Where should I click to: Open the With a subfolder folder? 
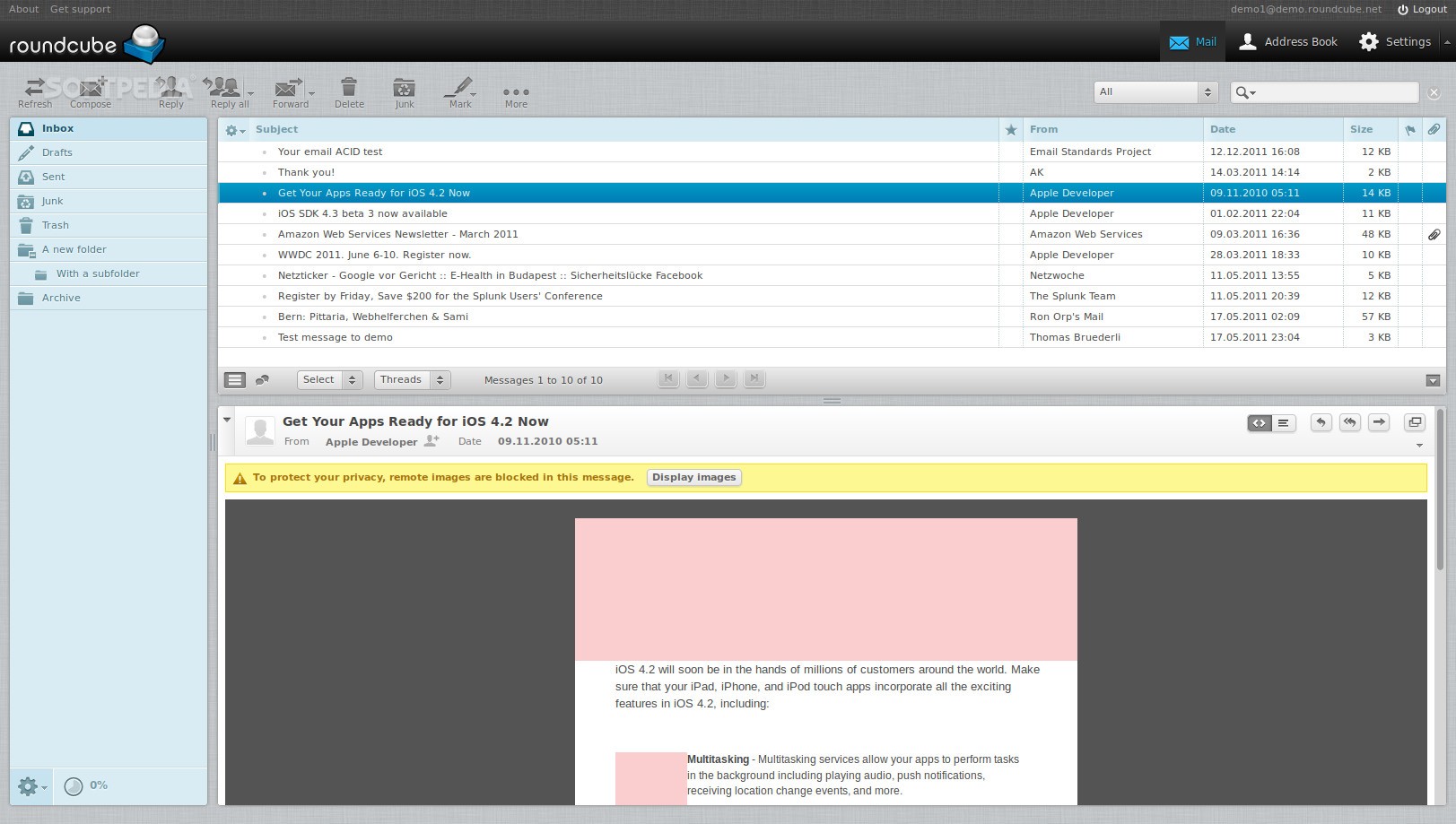point(109,274)
